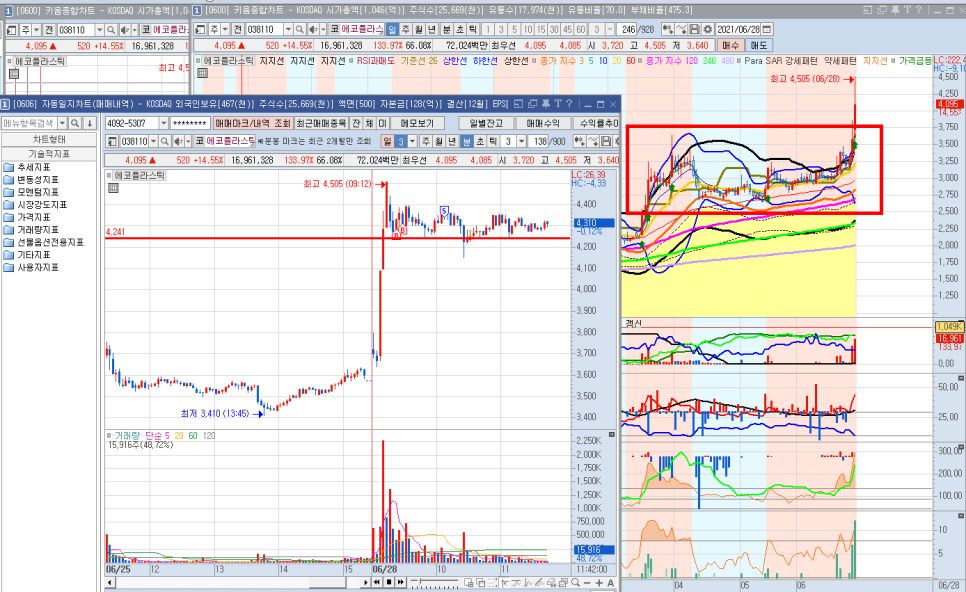
Task: Stop chart playback button
Action: tap(389, 582)
